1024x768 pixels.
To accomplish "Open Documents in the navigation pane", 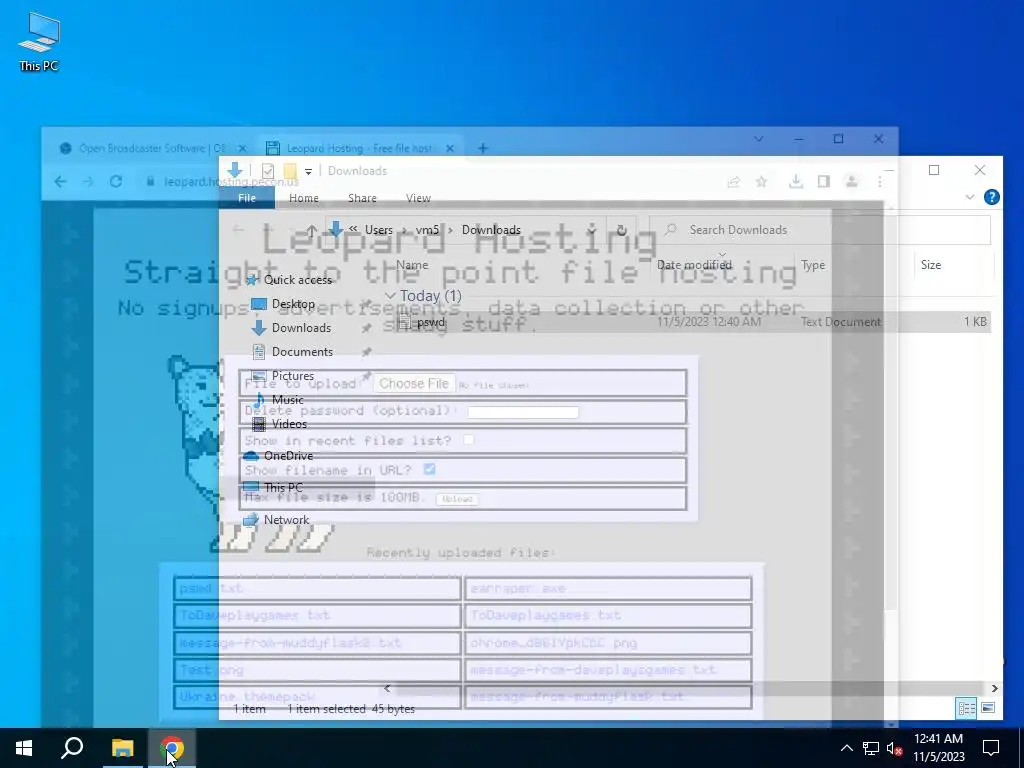I will (302, 352).
